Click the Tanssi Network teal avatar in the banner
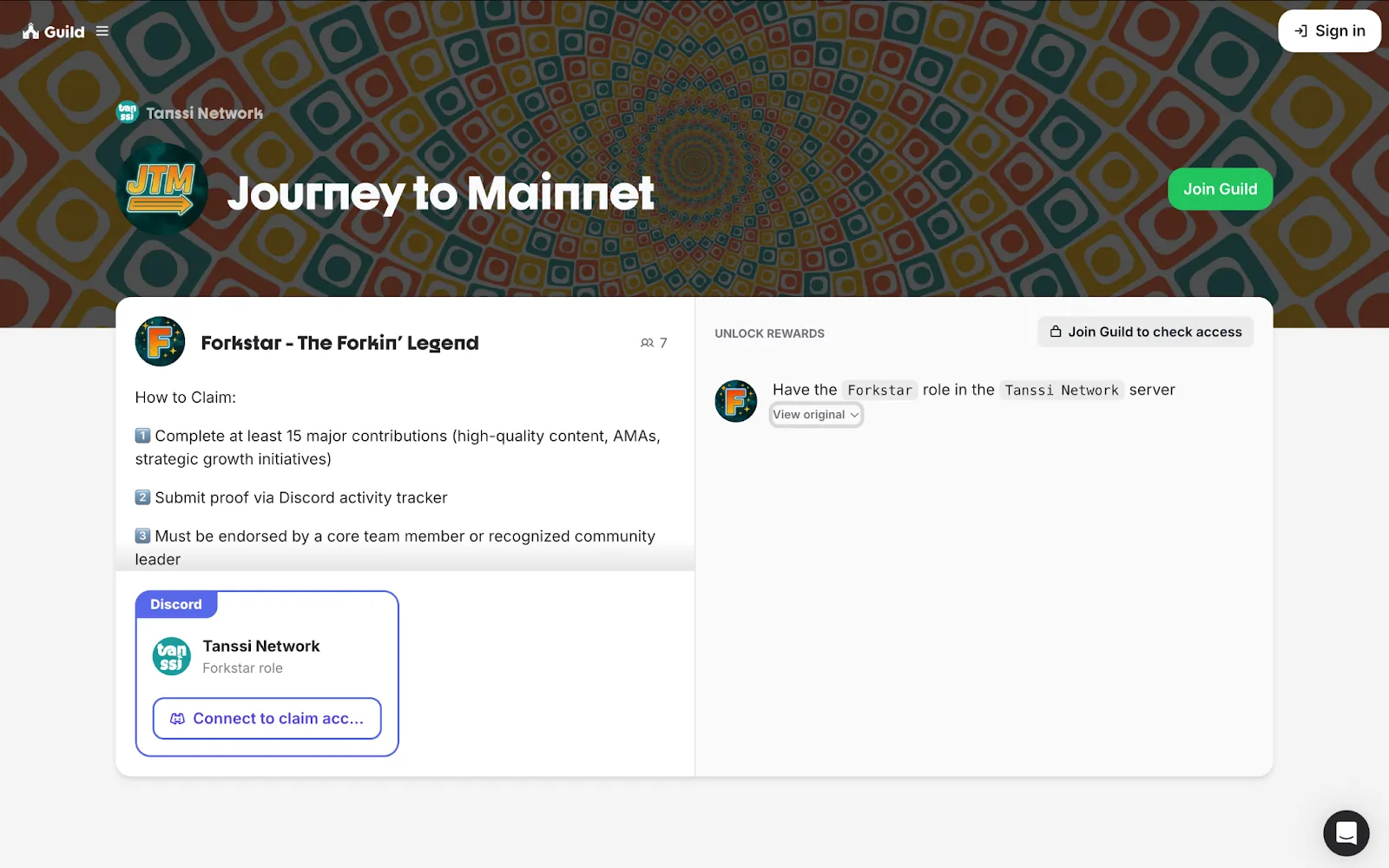 pyautogui.click(x=128, y=113)
